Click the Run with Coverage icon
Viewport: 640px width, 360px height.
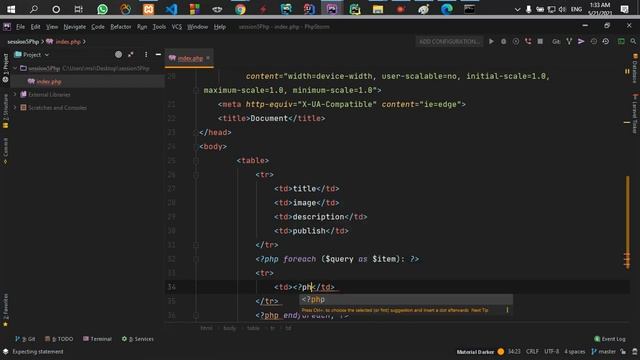[516, 41]
